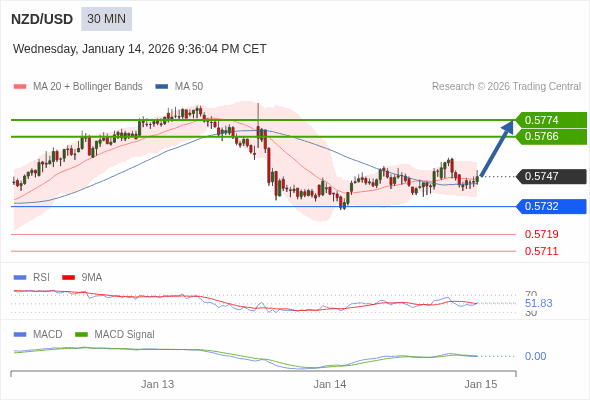Click the MACD Signal green swatch

coord(81,335)
